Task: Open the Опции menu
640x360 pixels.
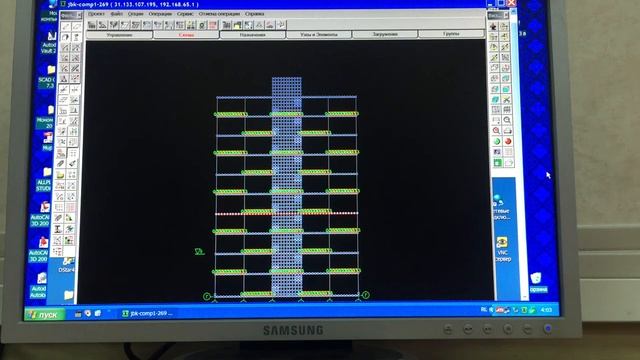Action: tap(136, 14)
